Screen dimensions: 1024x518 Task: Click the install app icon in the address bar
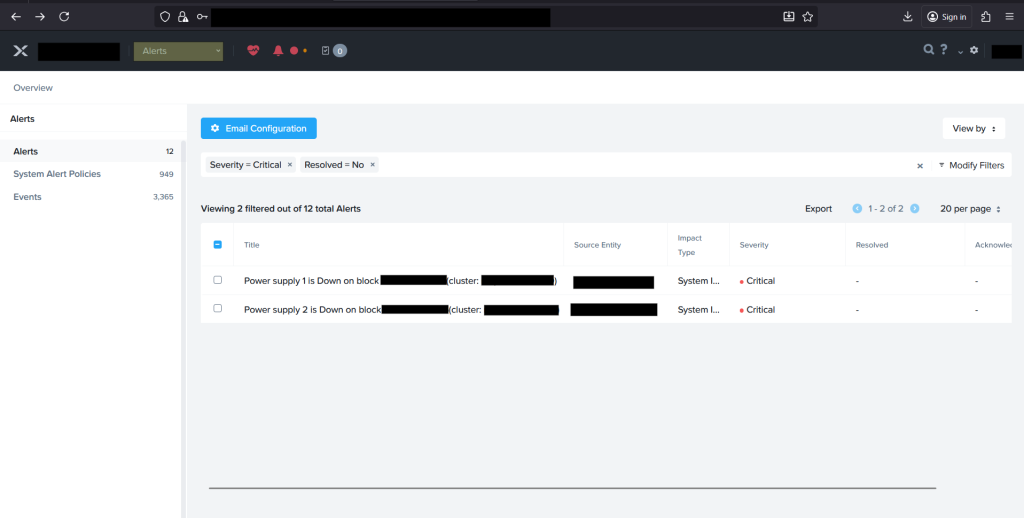click(789, 17)
